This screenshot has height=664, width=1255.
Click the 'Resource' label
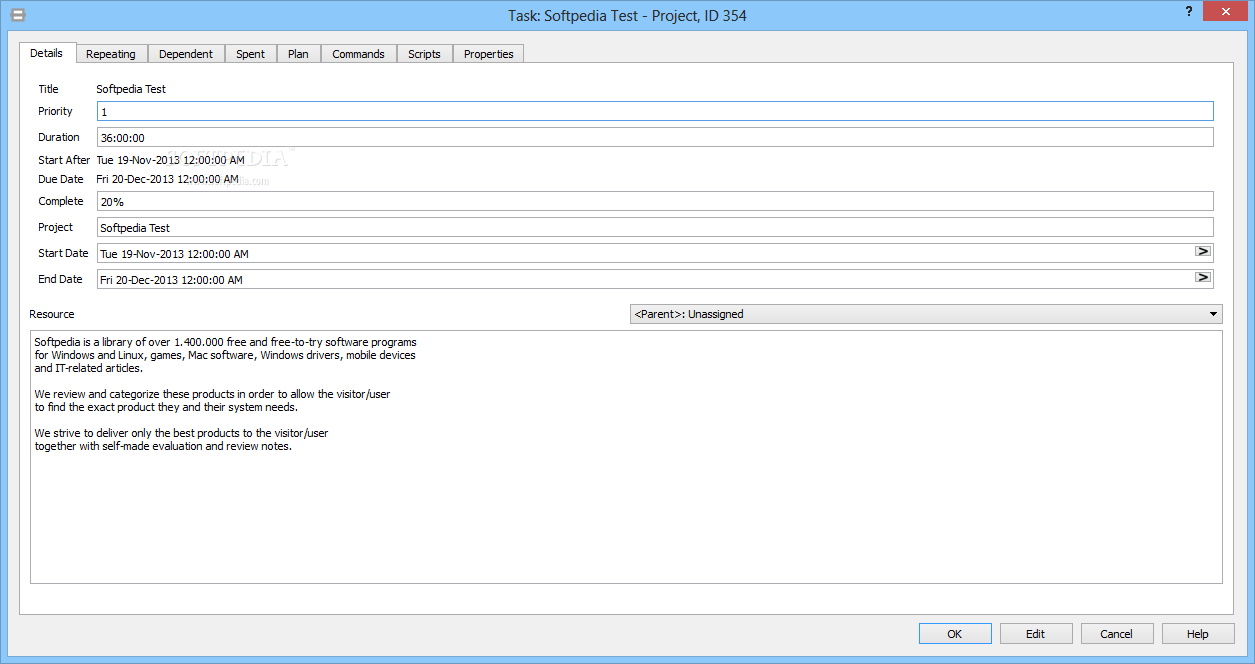(52, 314)
